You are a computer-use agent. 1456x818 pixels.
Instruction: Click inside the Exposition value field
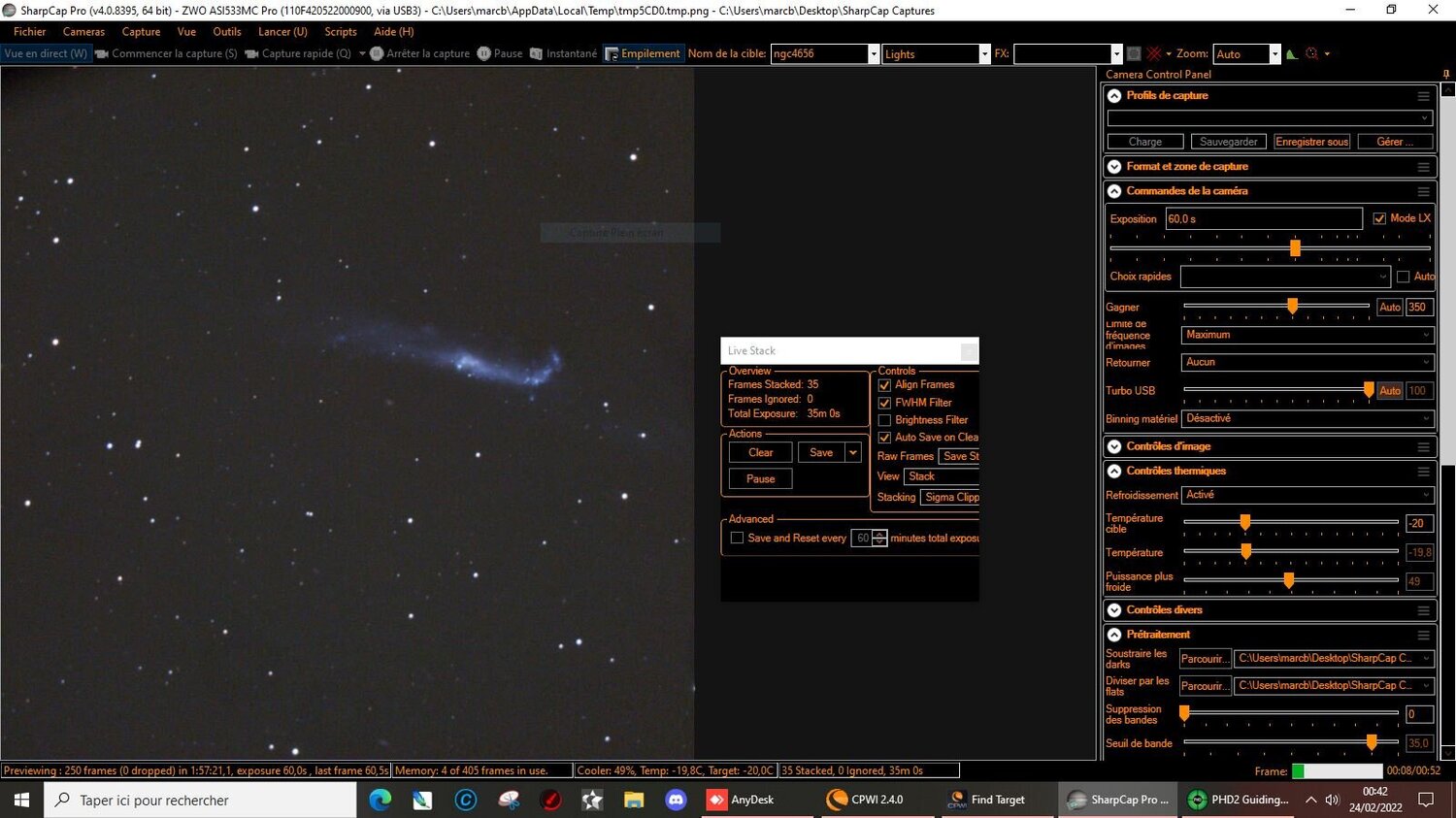coord(1262,218)
